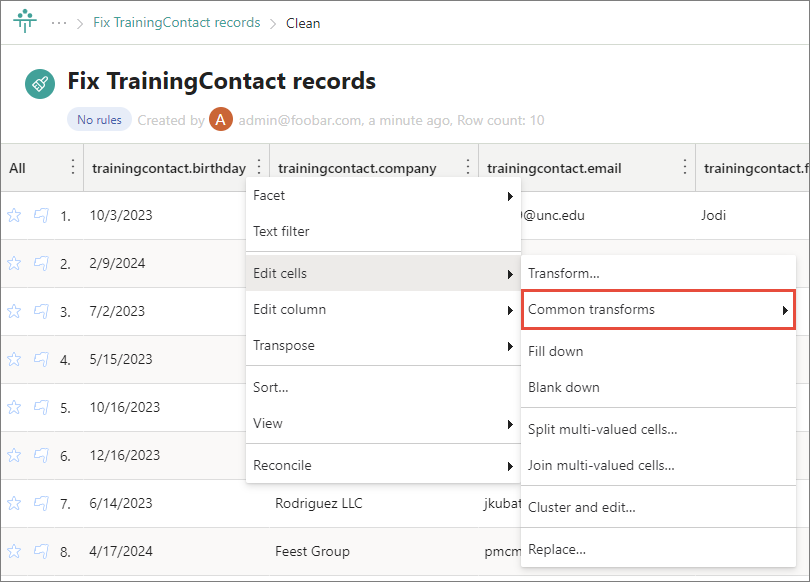Flag row 2 with the flag icon
The height and width of the screenshot is (582, 810).
[41, 263]
